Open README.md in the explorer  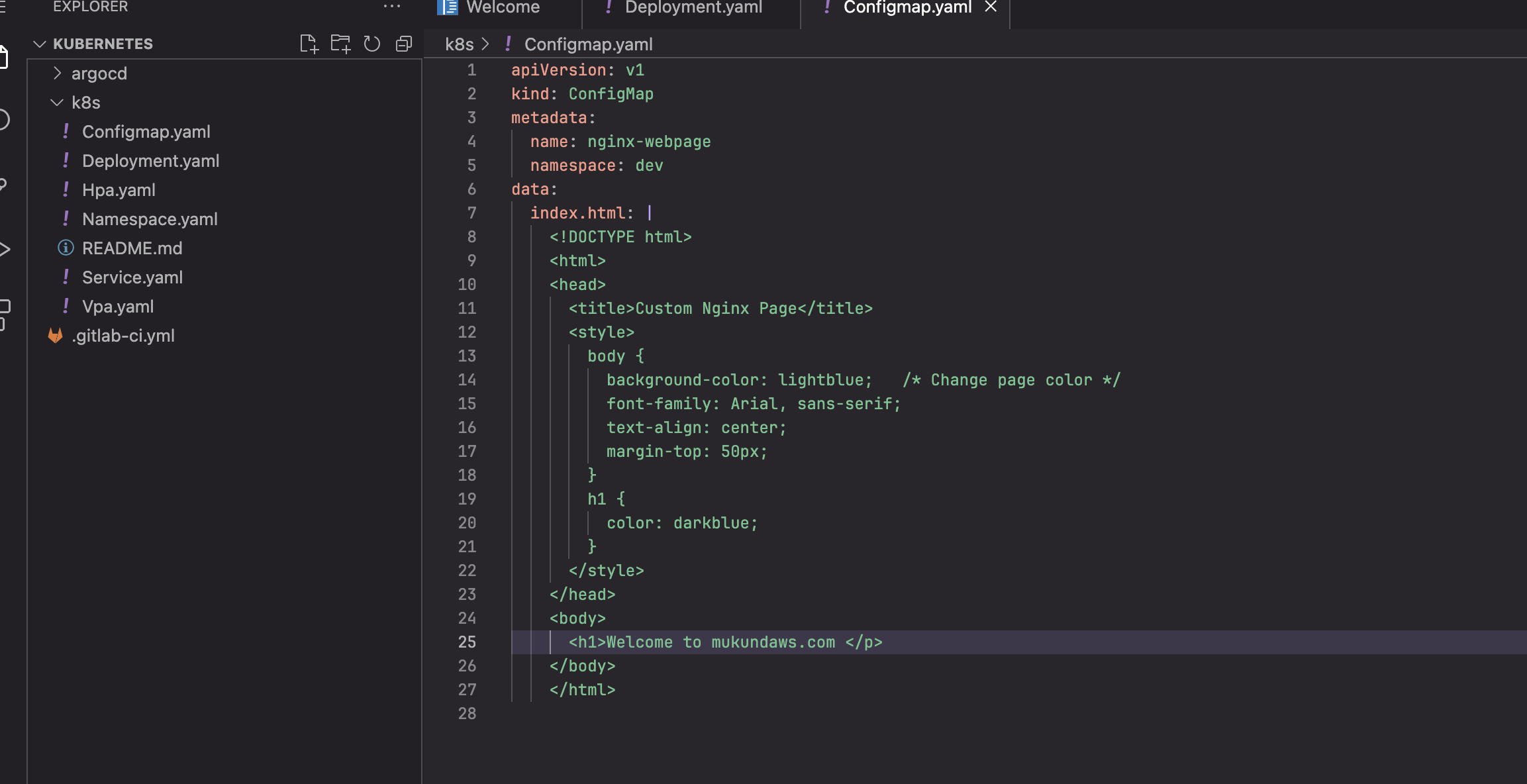[132, 248]
